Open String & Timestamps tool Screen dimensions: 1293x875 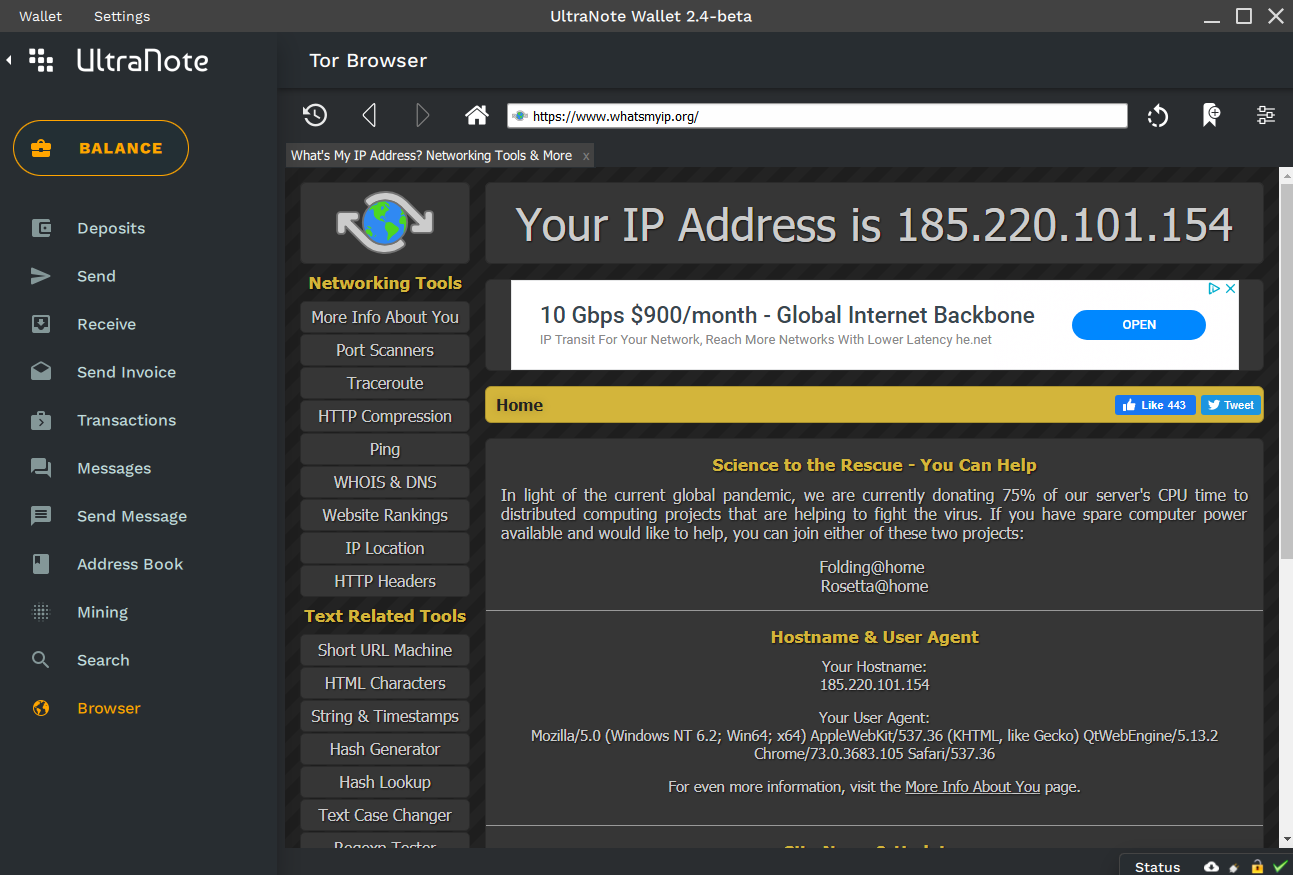coord(385,716)
